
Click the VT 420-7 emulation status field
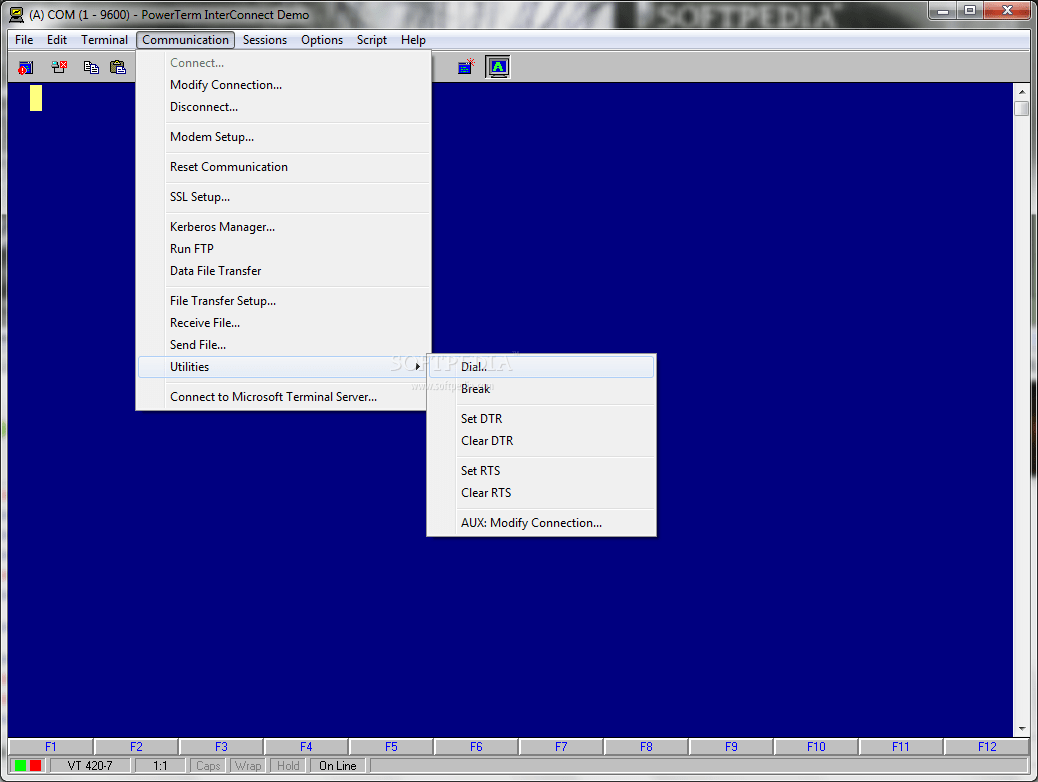(90, 766)
